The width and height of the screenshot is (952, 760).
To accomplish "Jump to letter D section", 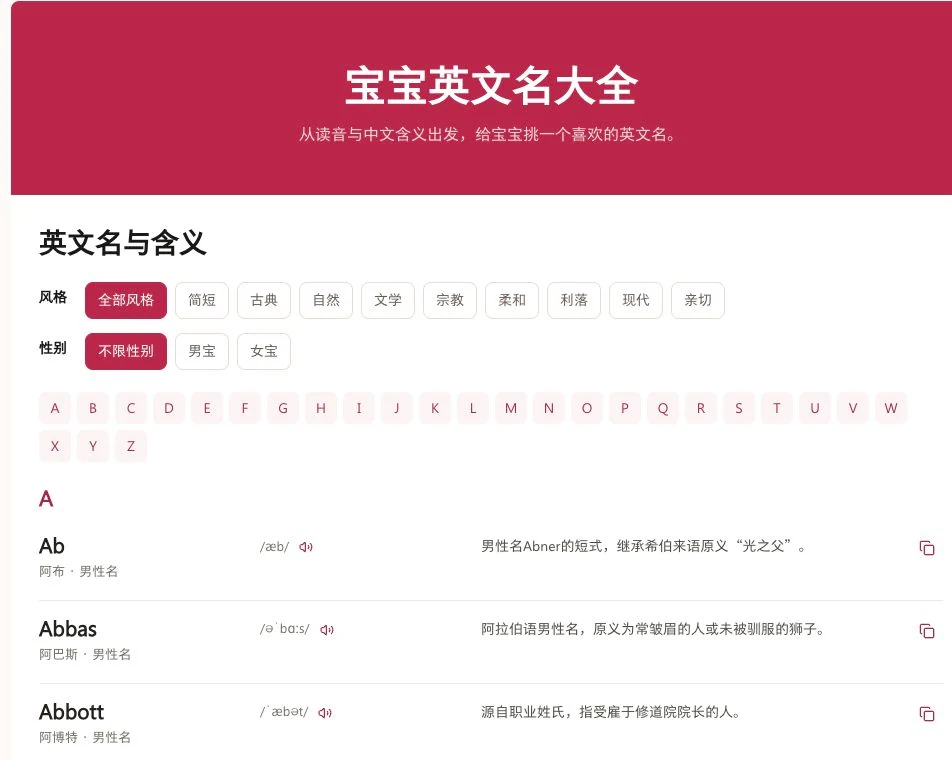I will point(169,408).
